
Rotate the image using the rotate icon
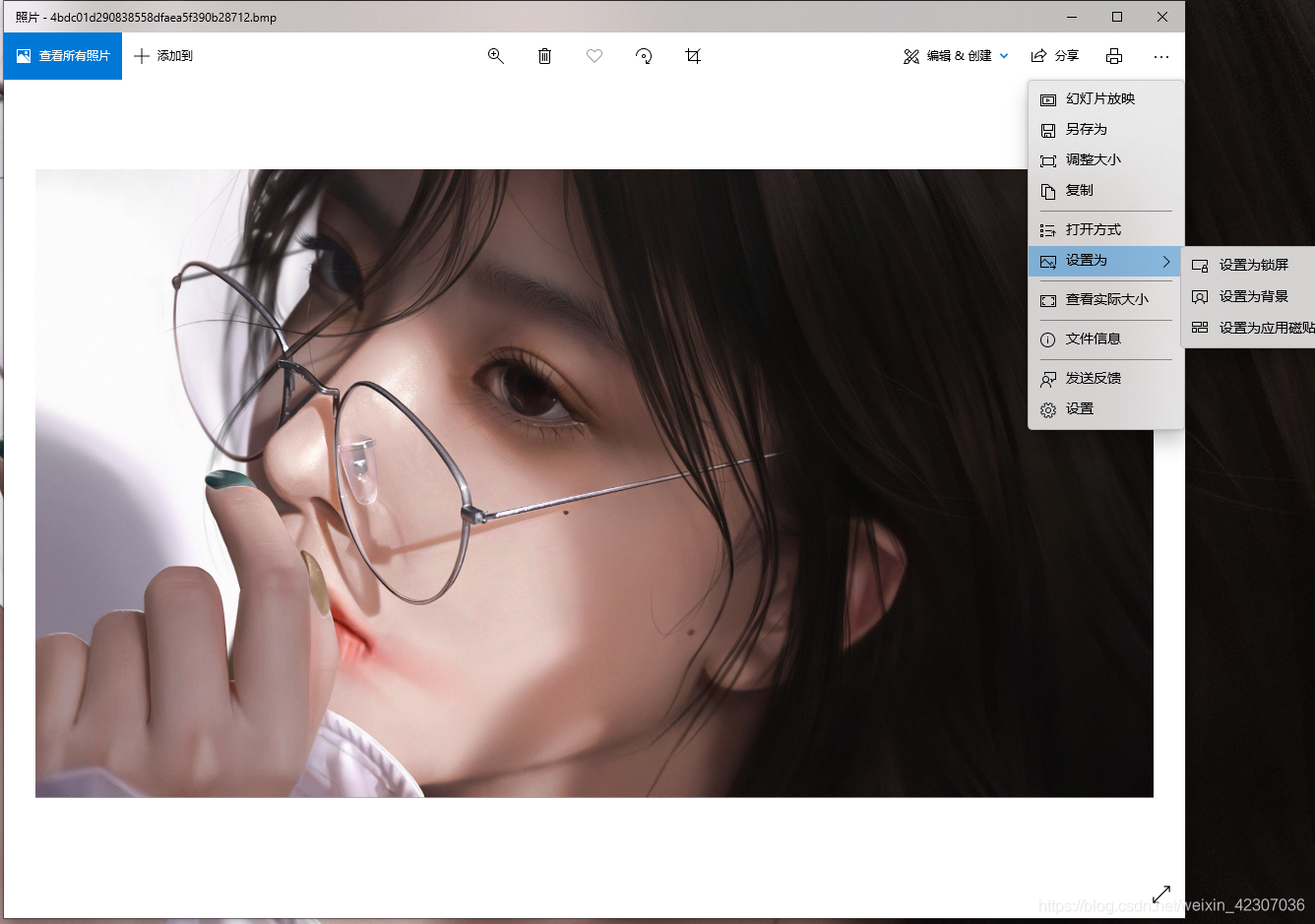tap(644, 56)
